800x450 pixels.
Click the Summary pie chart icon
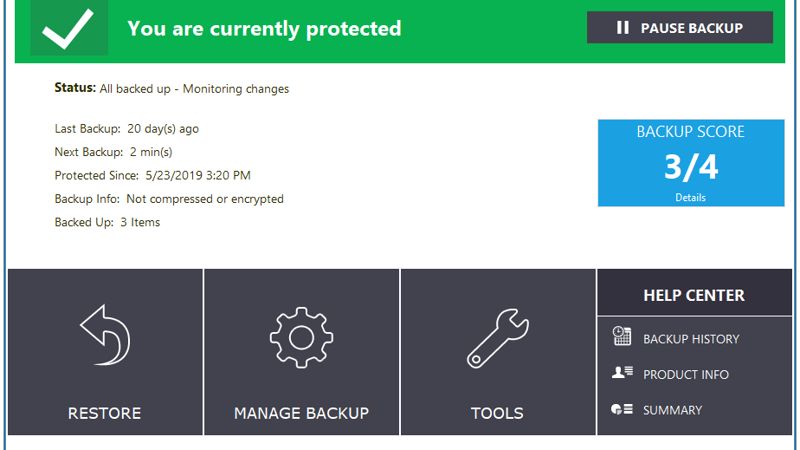[x=622, y=409]
